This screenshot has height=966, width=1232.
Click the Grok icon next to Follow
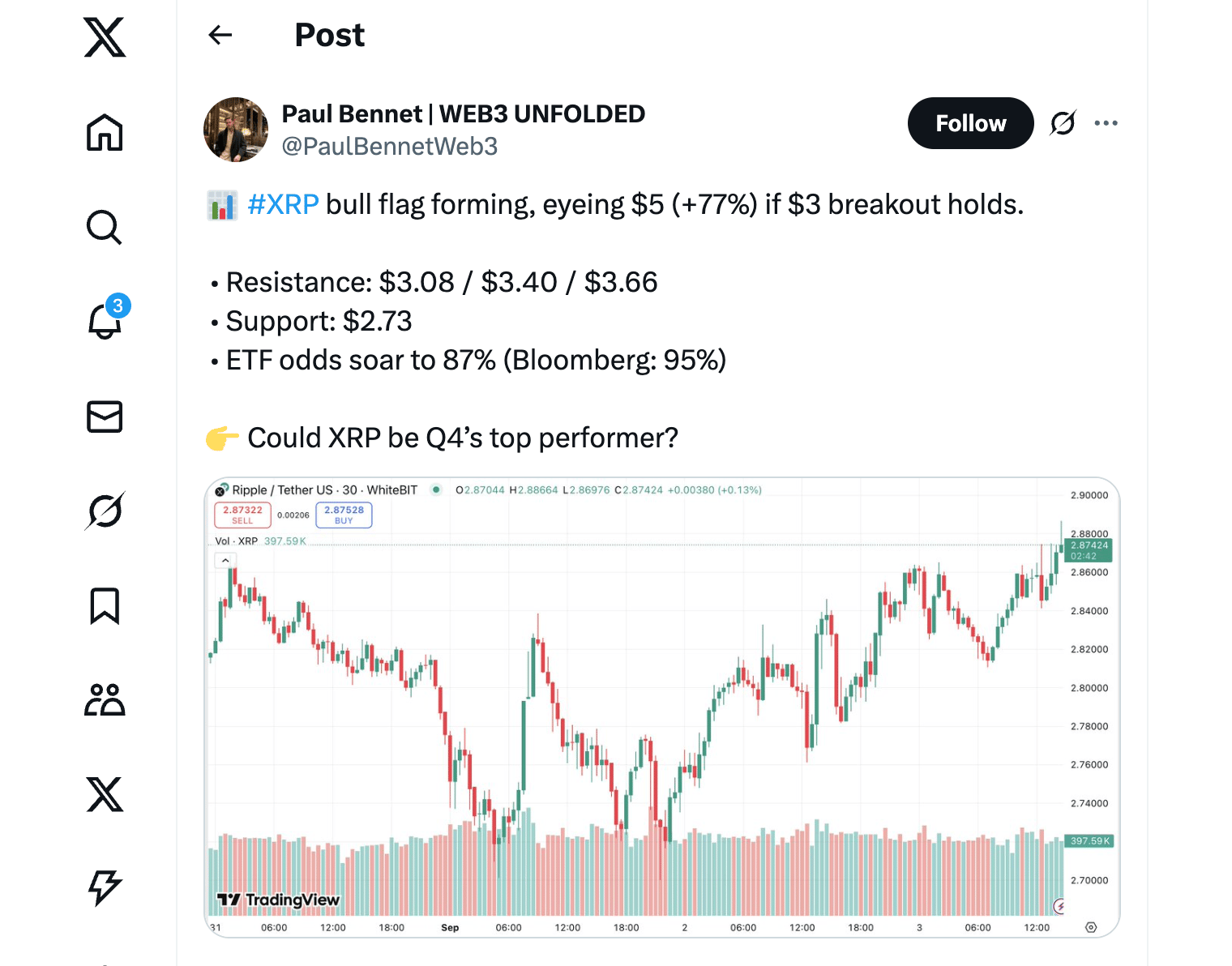1063,123
